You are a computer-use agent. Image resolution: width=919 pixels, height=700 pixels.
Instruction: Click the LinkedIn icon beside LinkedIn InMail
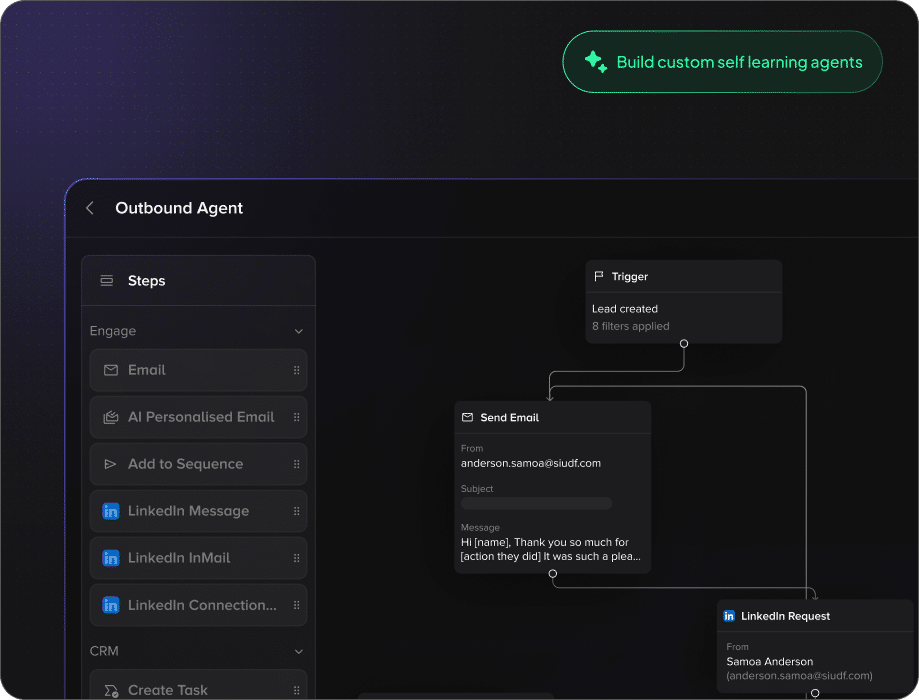pos(111,558)
